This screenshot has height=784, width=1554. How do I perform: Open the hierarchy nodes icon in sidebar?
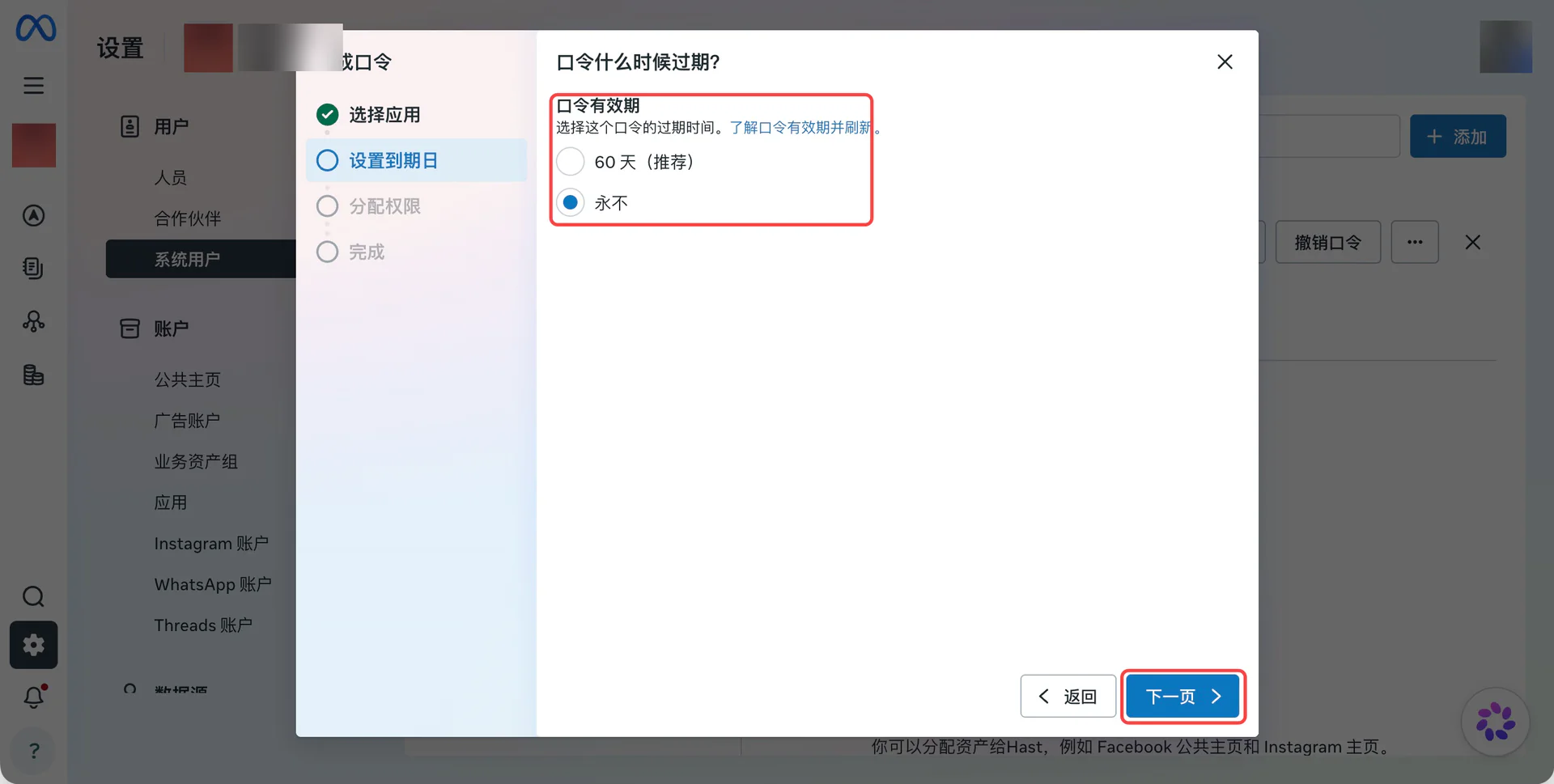(x=33, y=321)
